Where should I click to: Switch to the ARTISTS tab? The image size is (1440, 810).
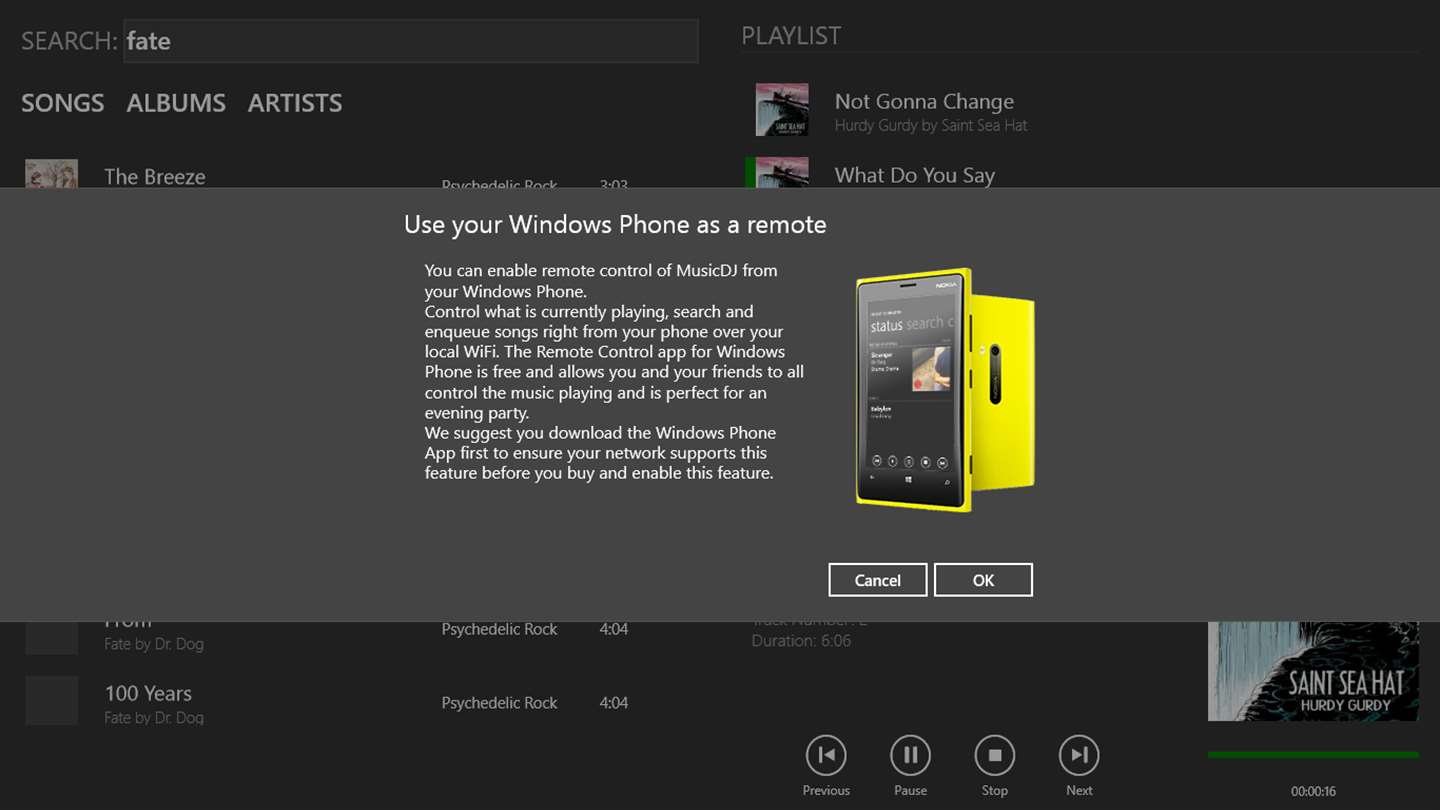295,103
